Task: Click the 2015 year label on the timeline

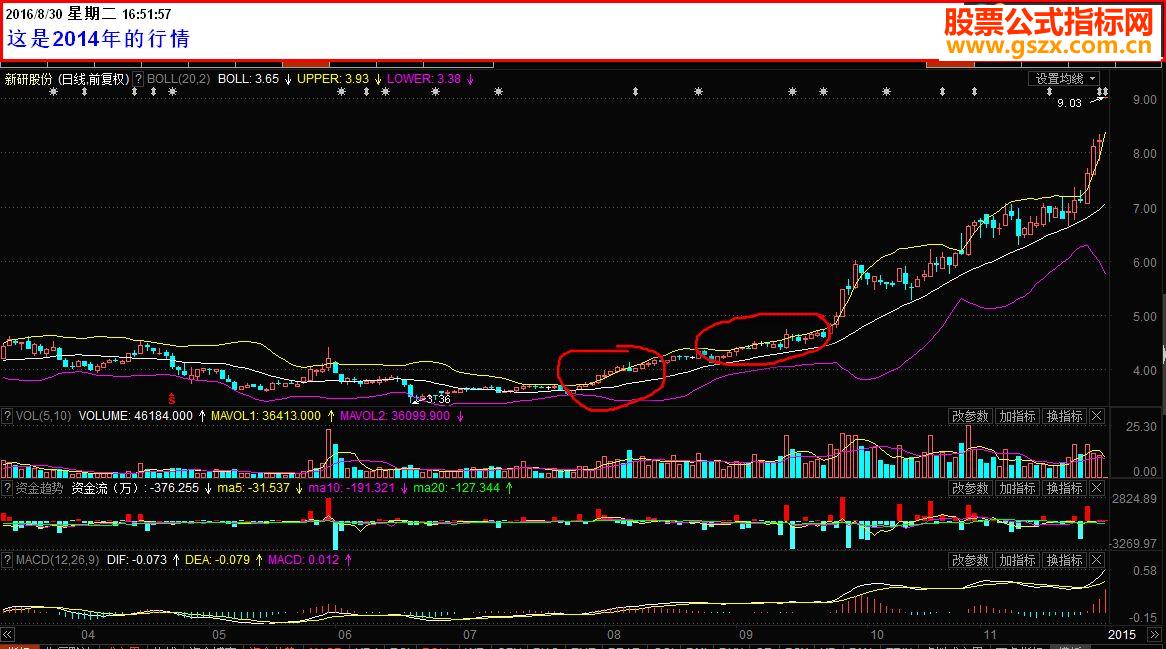Action: coord(1122,635)
